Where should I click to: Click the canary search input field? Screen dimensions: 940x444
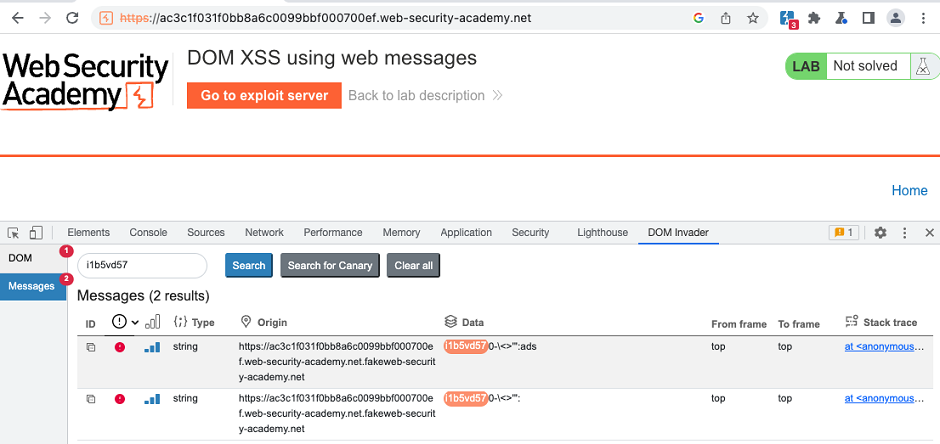[142, 265]
